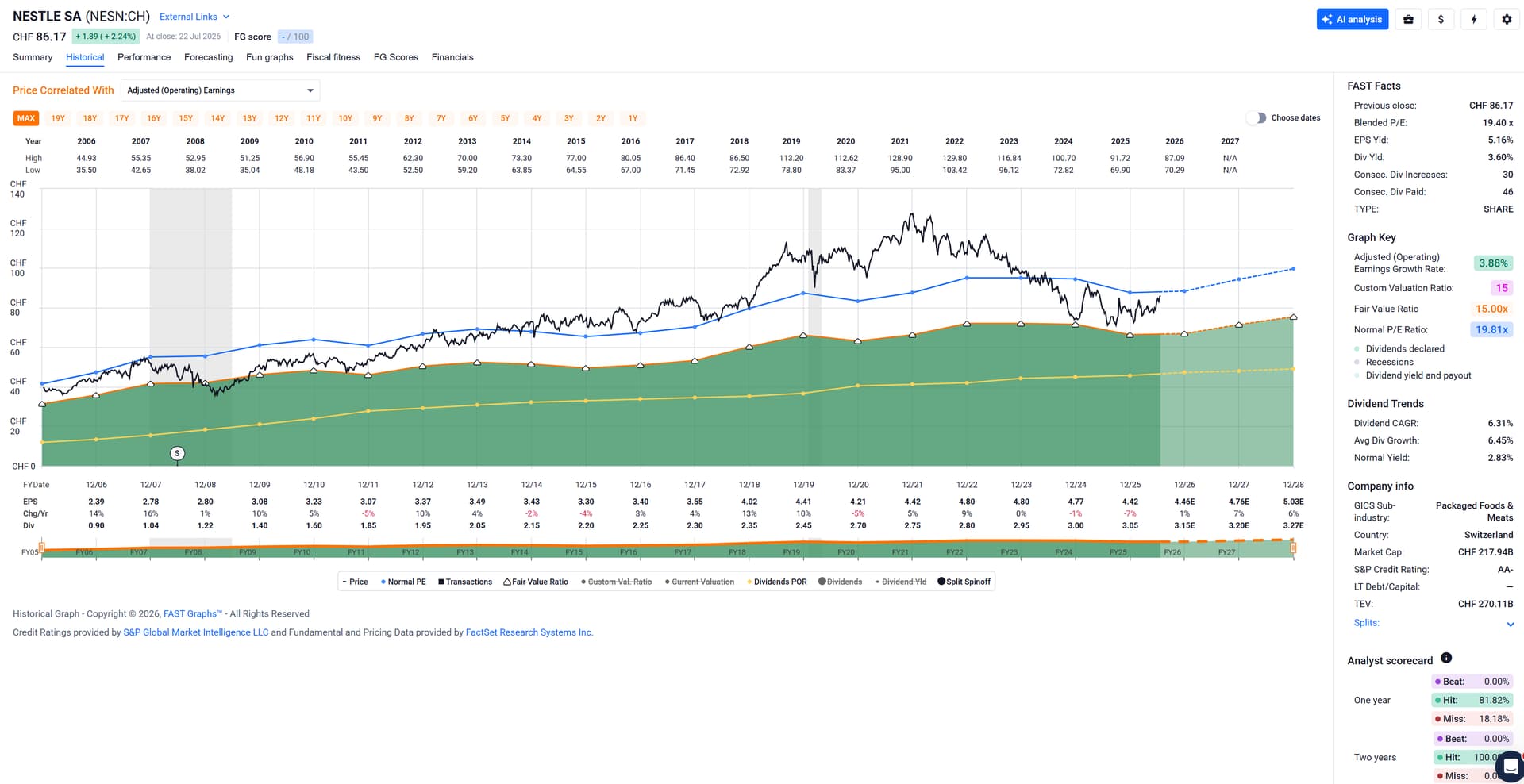1524x784 pixels.
Task: Click the briefcase portfolio icon
Action: pos(1408,20)
